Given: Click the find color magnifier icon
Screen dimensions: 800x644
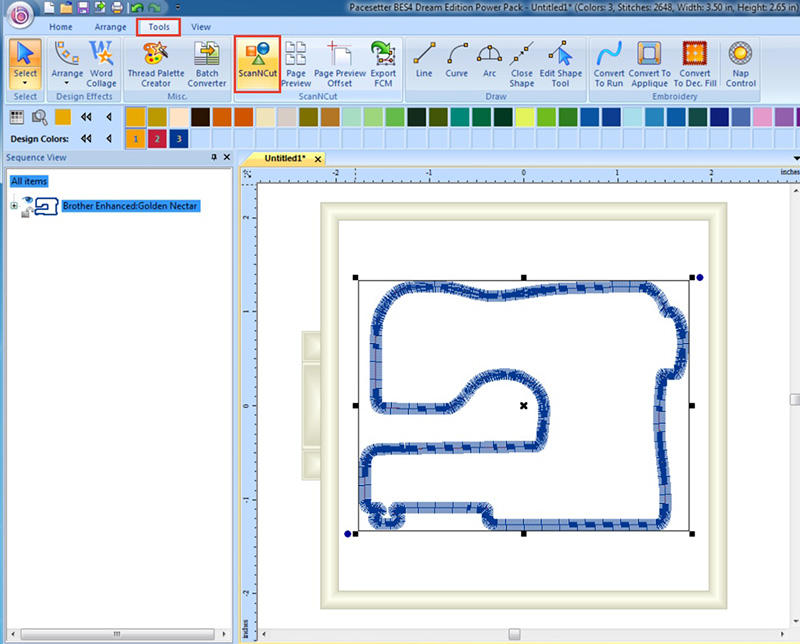Looking at the screenshot, I should point(39,117).
